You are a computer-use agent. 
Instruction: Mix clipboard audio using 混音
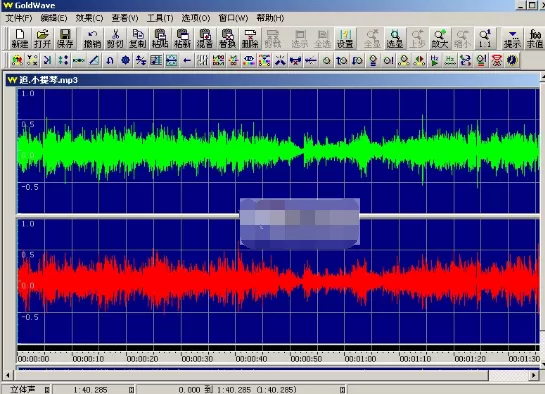pyautogui.click(x=205, y=39)
